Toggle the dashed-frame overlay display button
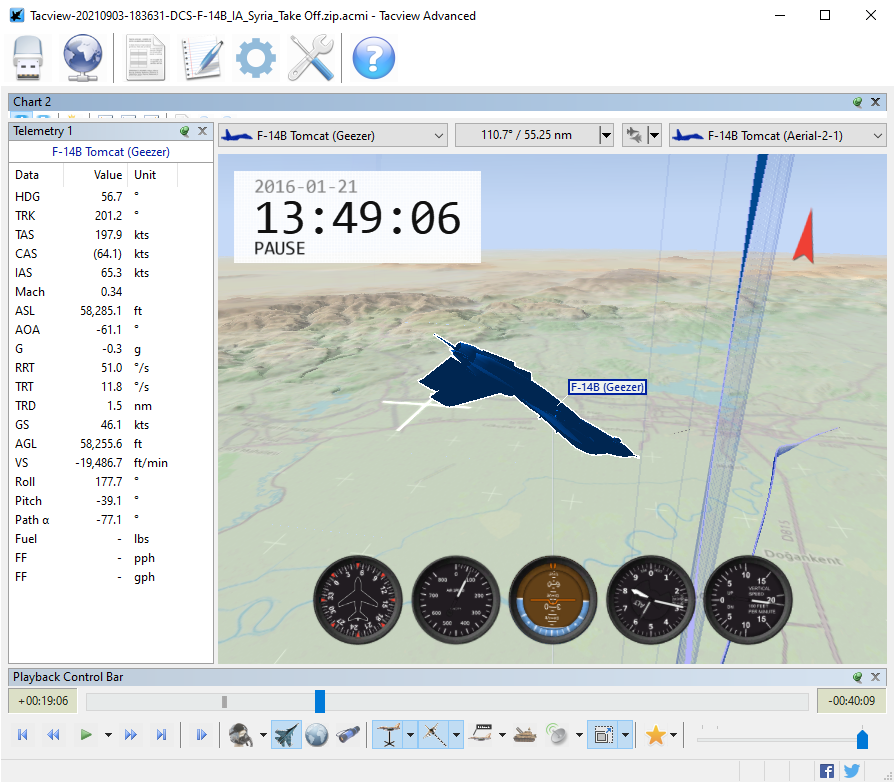The height and width of the screenshot is (783, 895). click(x=603, y=734)
